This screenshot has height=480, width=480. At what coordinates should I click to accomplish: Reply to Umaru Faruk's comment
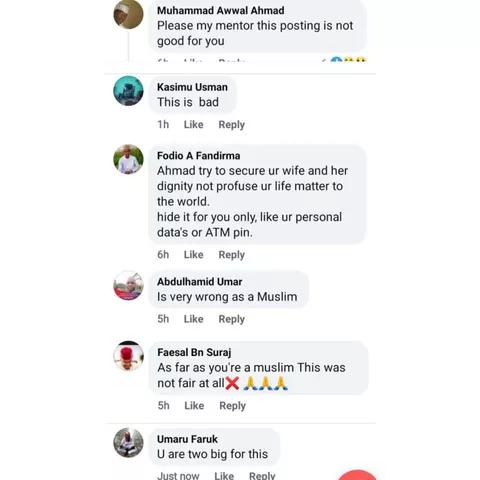point(262,475)
